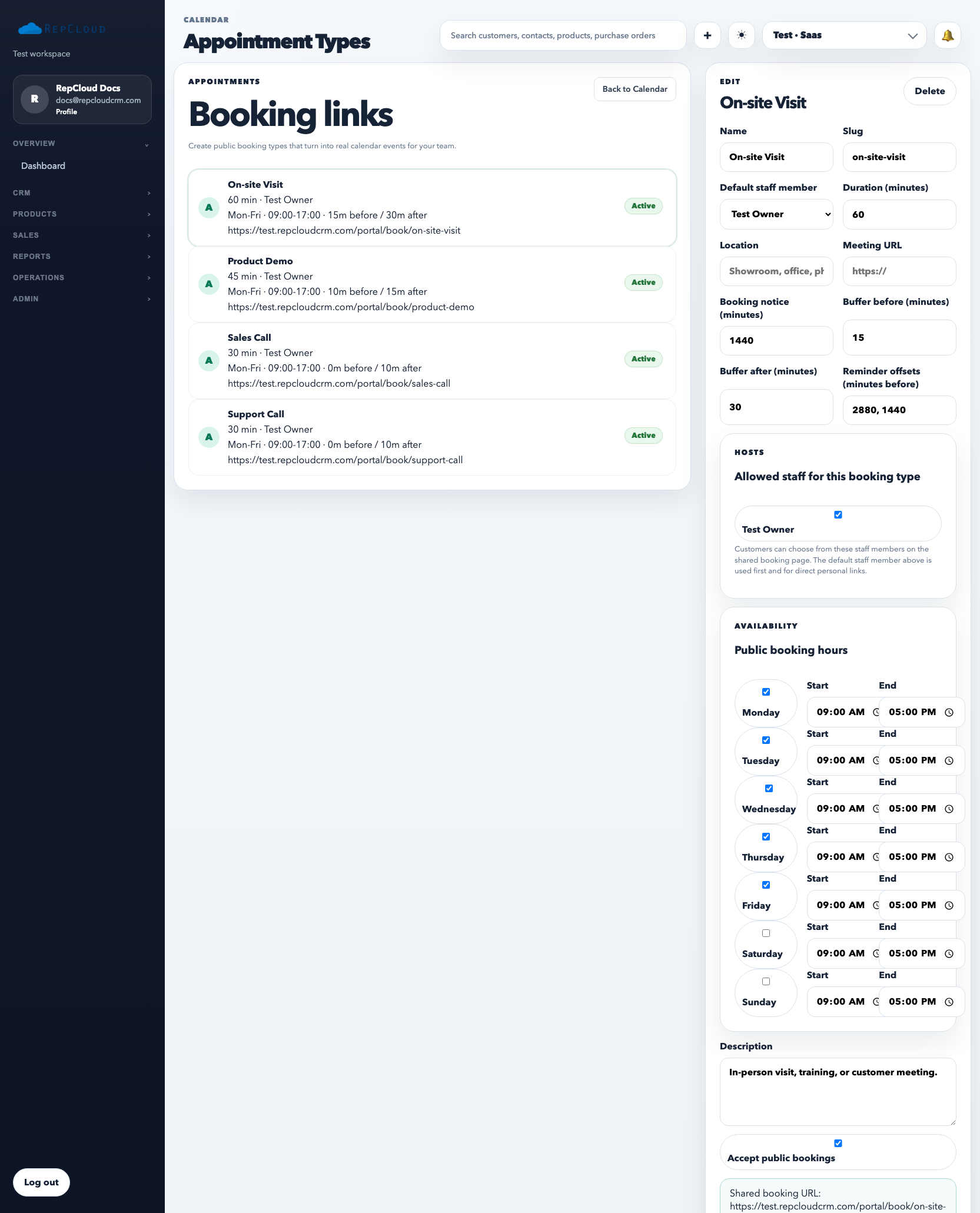The image size is (980, 1213).
Task: Collapse the Overview sidebar section
Action: point(82,144)
